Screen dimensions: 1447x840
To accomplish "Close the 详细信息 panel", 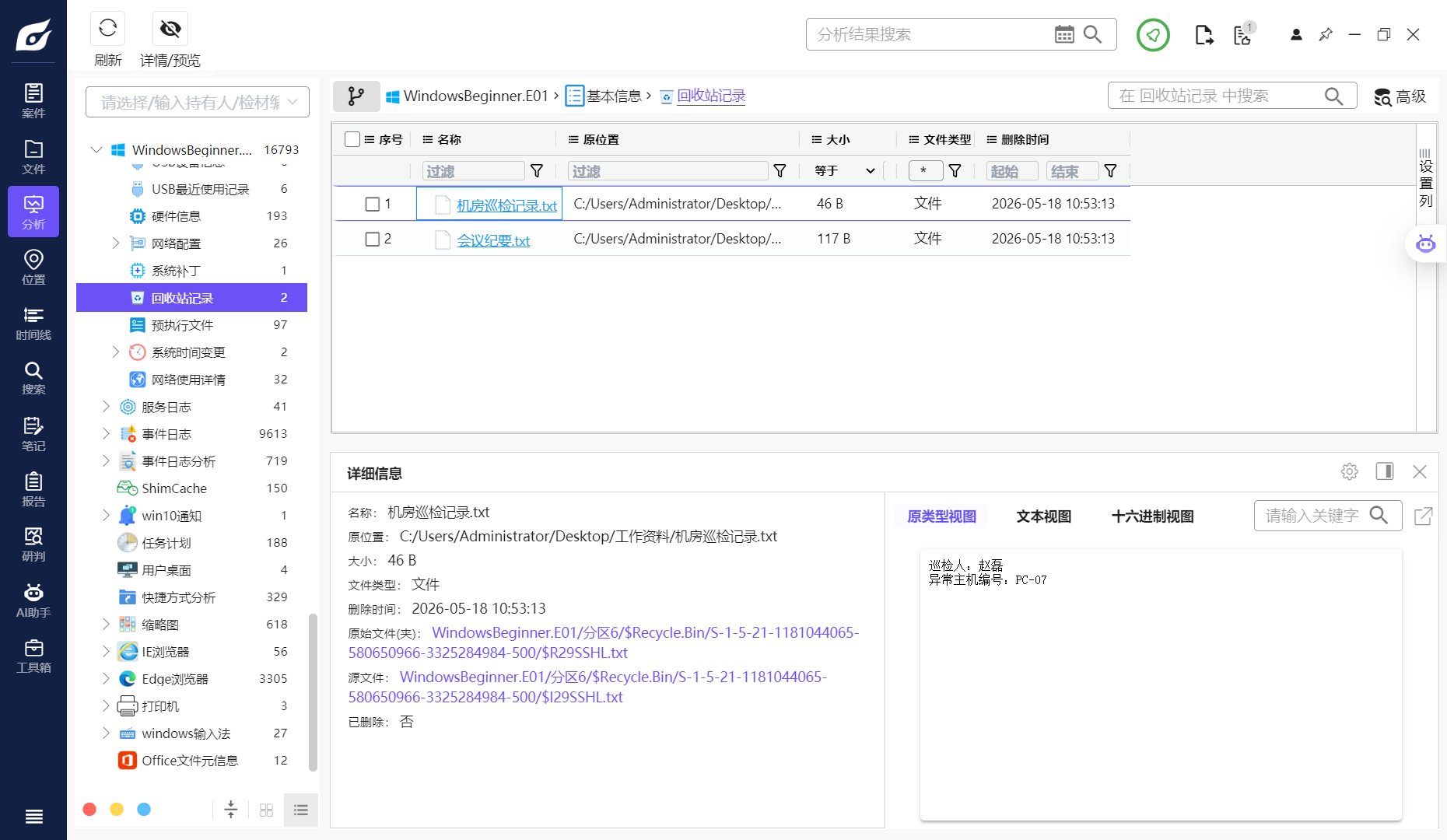I will click(1420, 471).
